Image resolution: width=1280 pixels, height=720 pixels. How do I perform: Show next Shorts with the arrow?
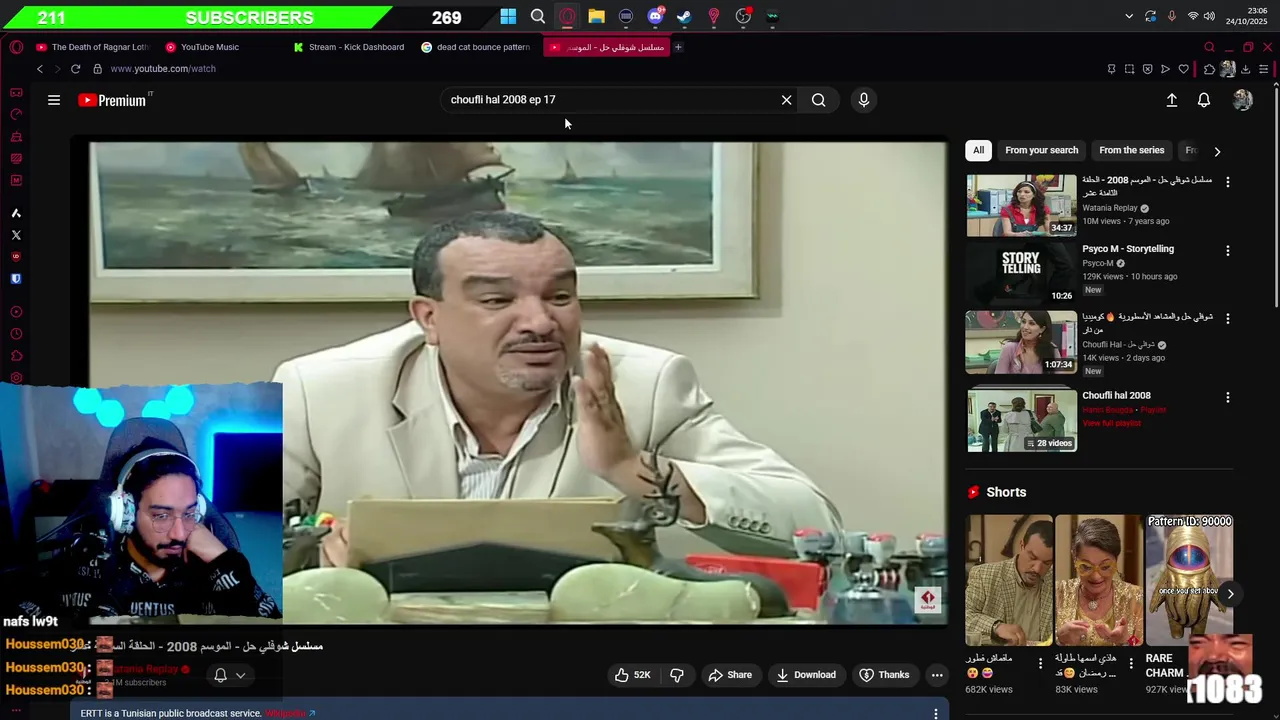click(x=1230, y=593)
